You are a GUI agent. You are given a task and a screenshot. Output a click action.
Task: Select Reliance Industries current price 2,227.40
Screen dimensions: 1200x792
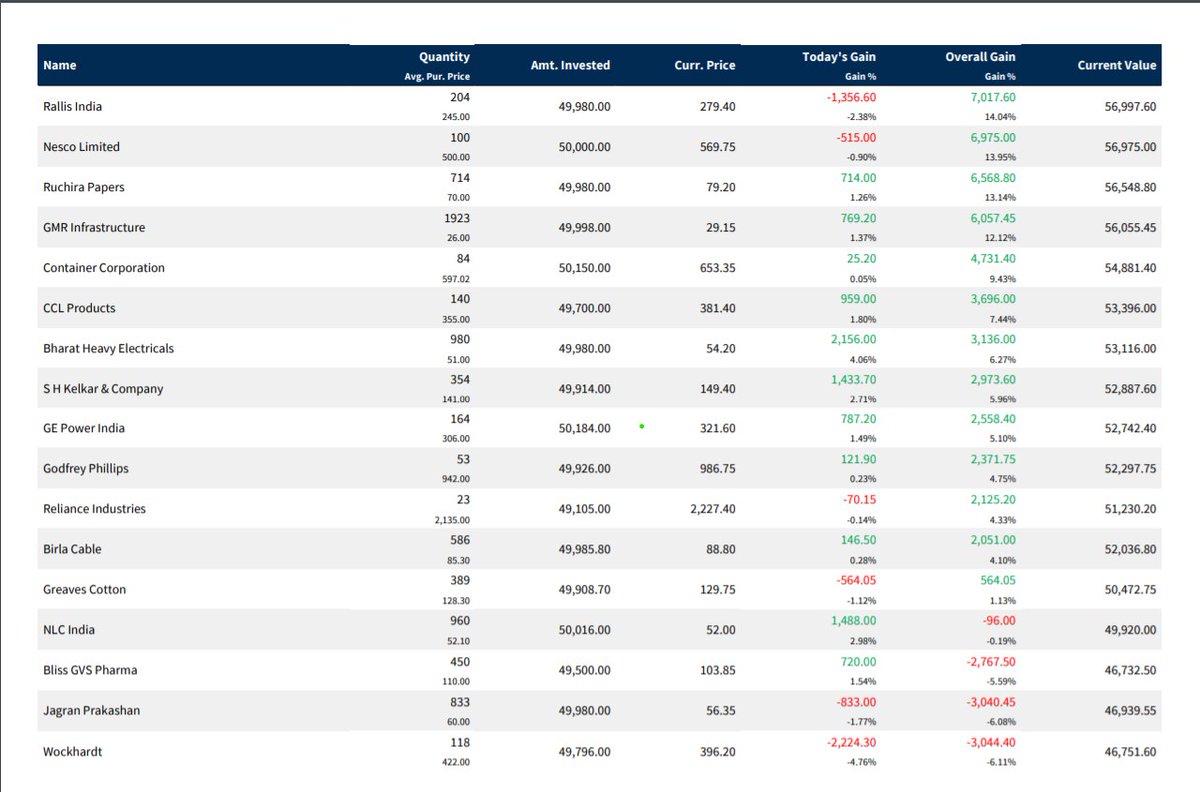[x=712, y=508]
